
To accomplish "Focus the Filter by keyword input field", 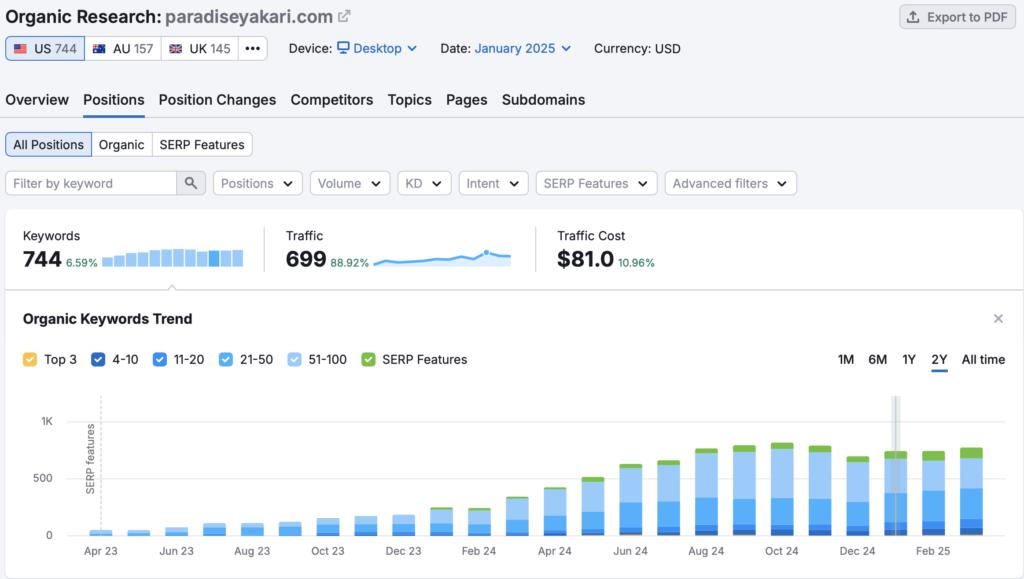I will (91, 183).
